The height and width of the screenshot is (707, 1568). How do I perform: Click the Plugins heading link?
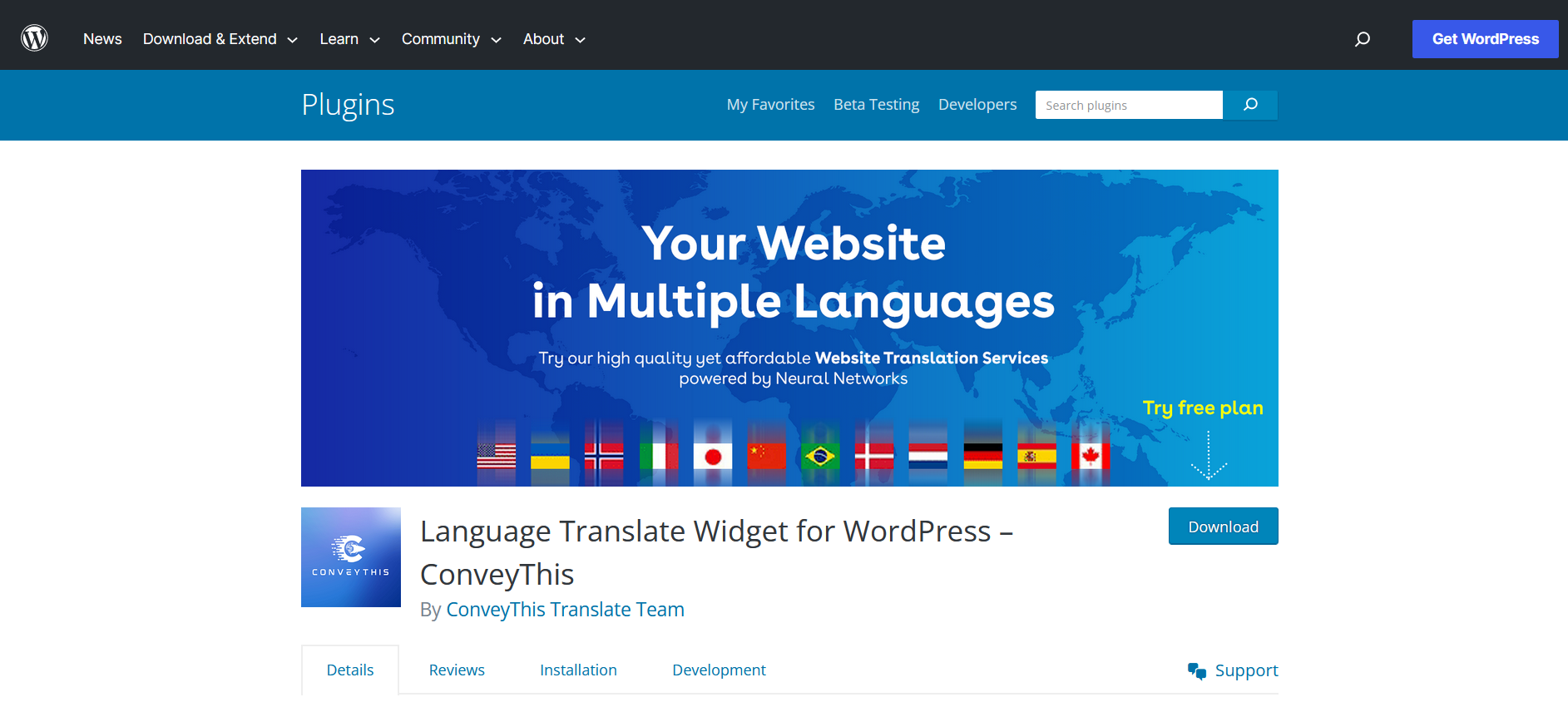tap(348, 105)
